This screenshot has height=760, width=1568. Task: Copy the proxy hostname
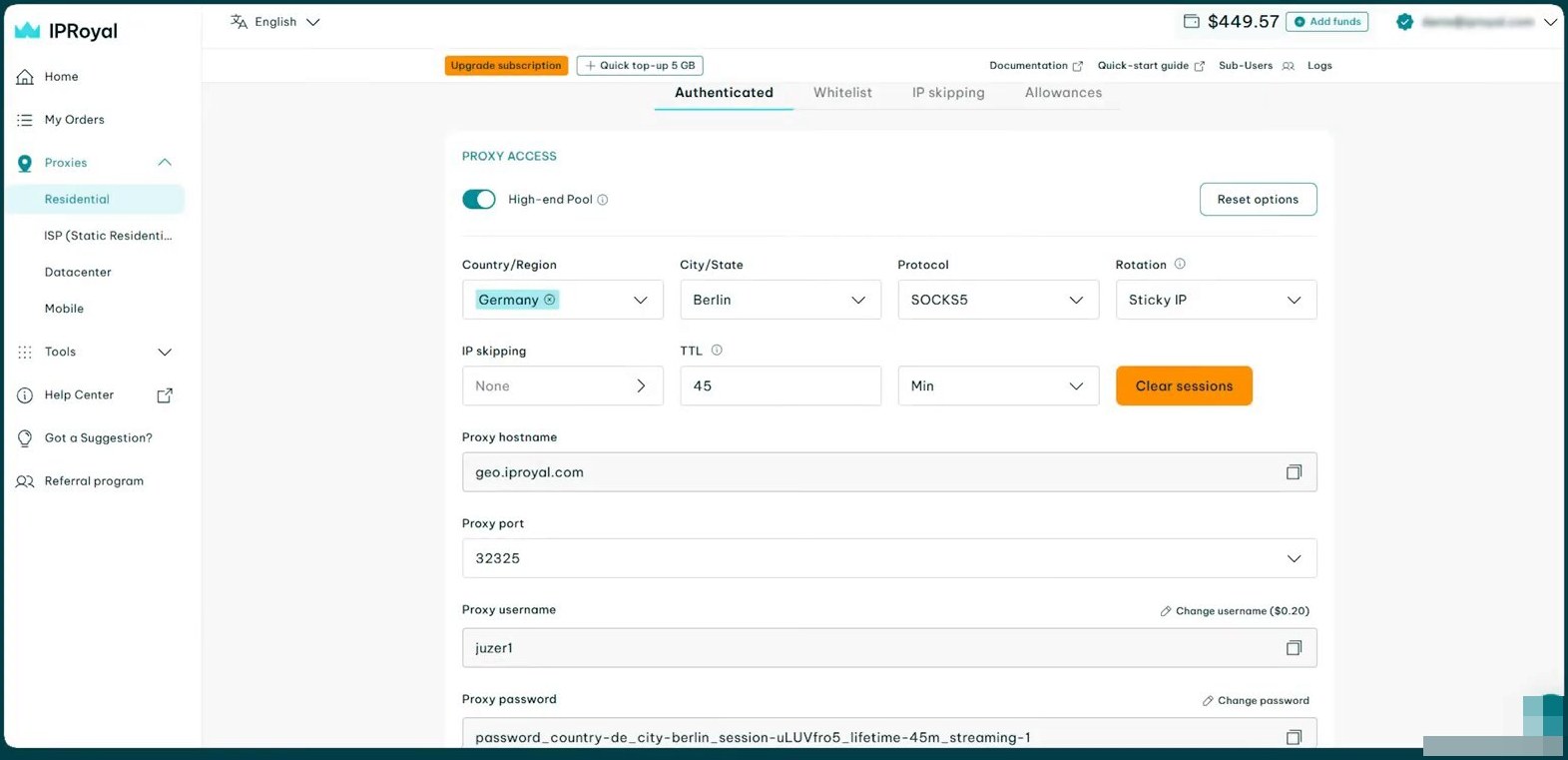pyautogui.click(x=1294, y=472)
